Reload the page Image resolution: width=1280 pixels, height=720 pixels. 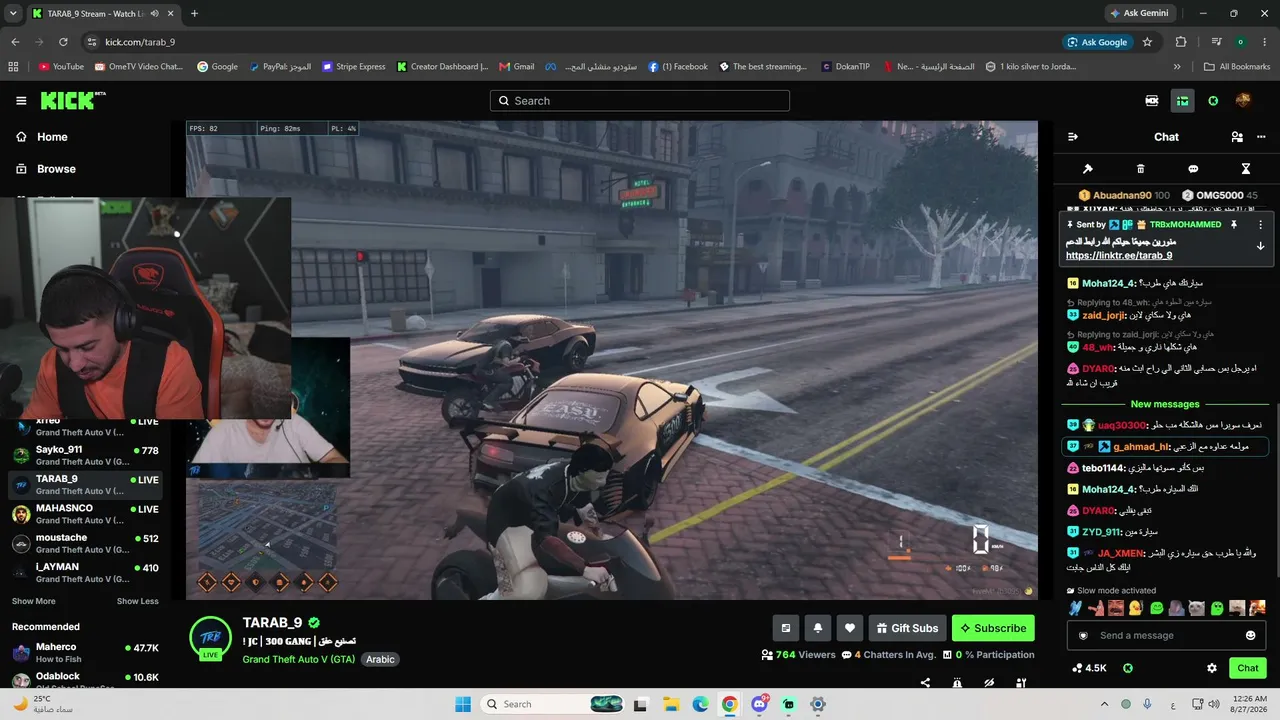click(x=63, y=42)
